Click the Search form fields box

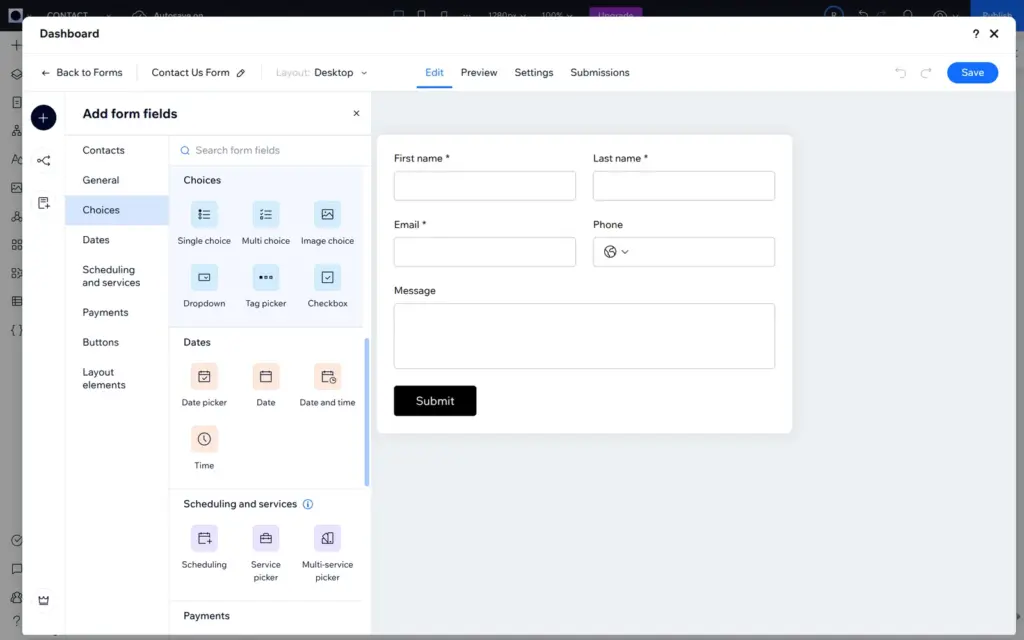tap(270, 150)
